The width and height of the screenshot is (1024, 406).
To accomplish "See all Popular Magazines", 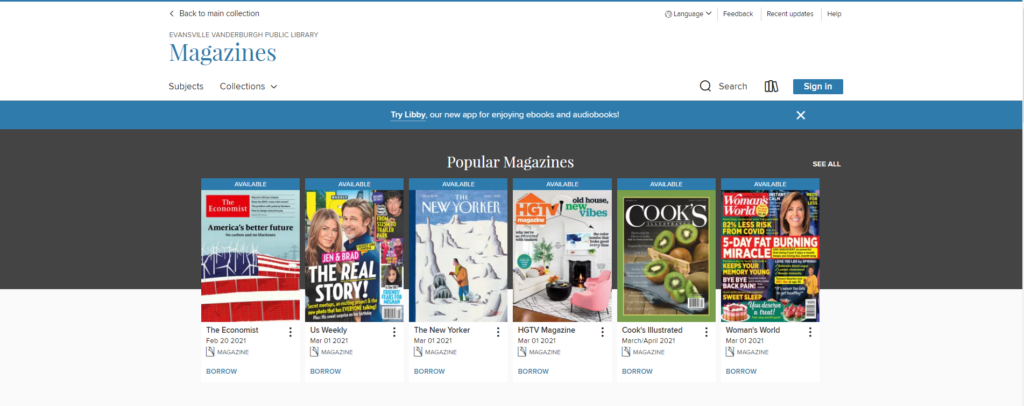I will (x=826, y=164).
